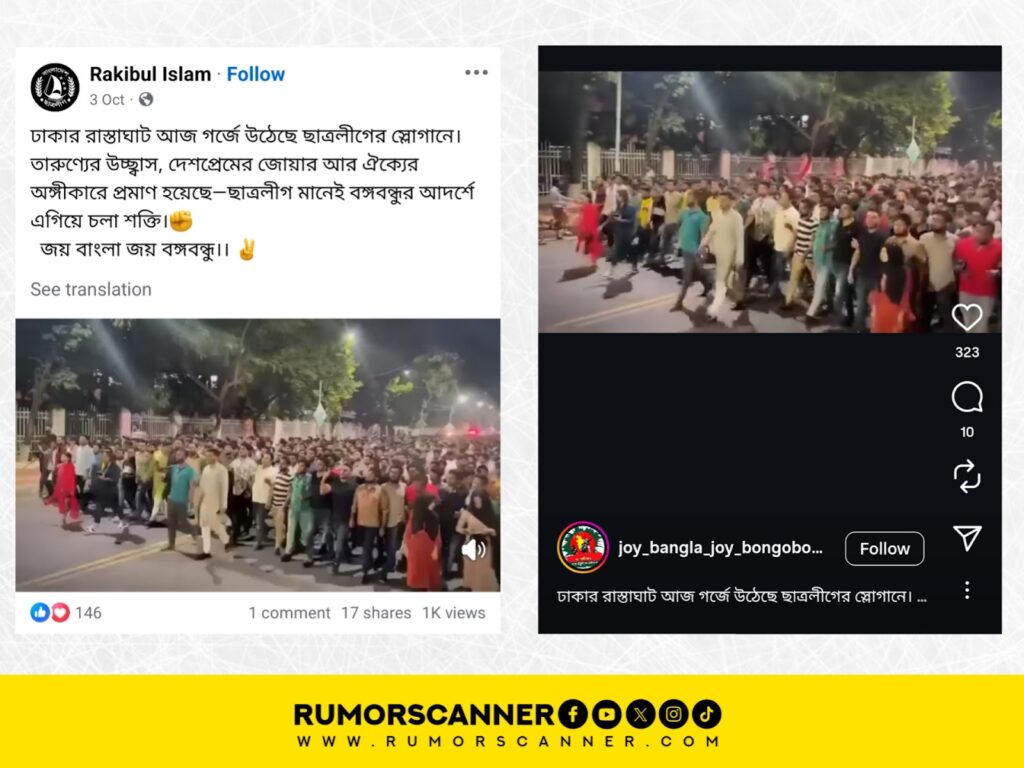
Task: Follow the joy_bangla_joy_bongobo account button
Action: [x=884, y=549]
